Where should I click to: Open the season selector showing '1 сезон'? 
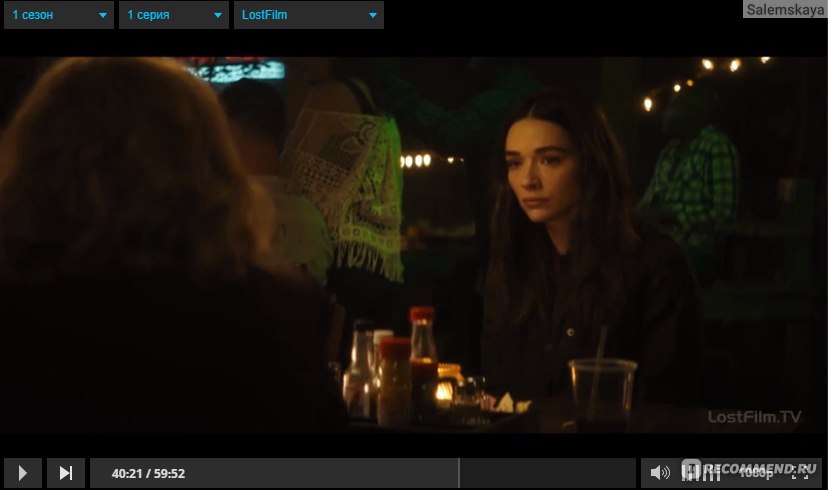point(59,15)
